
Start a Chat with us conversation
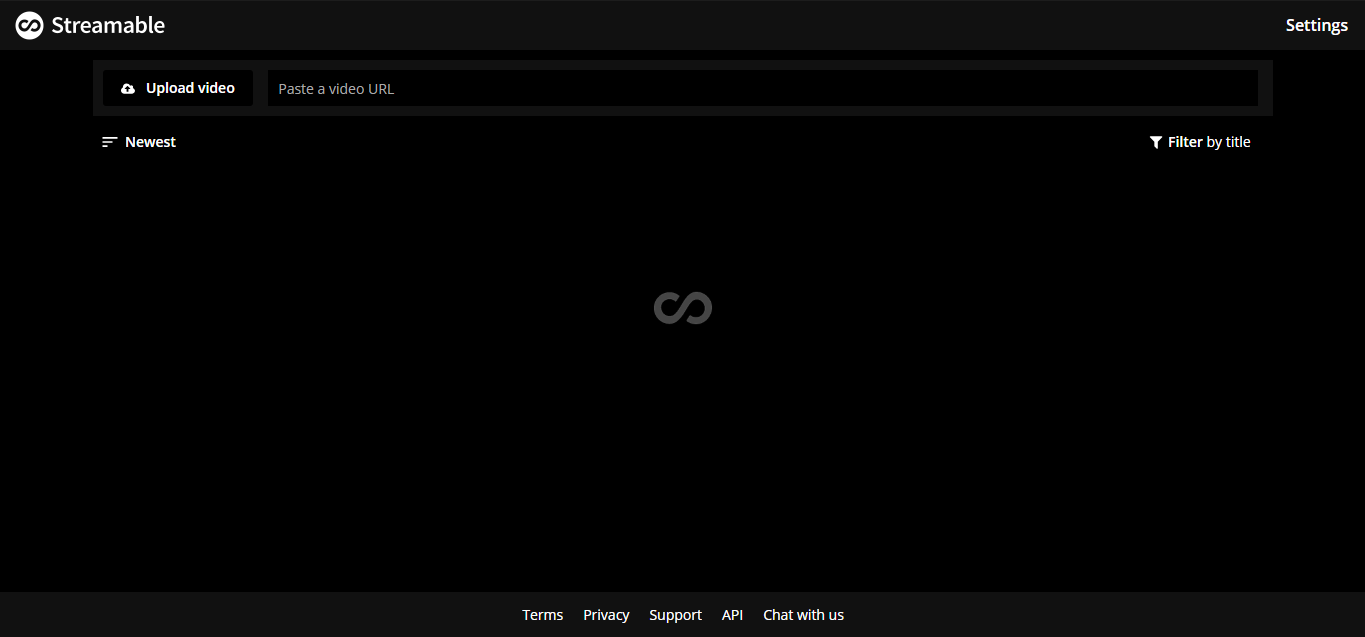coord(803,614)
